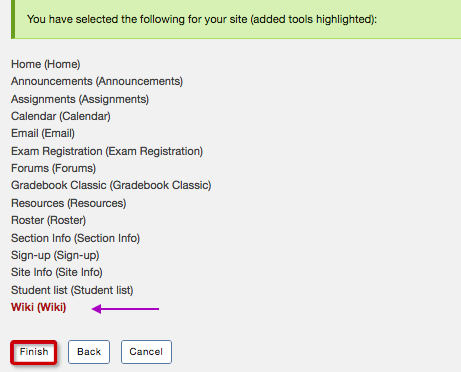Click Calendar (Calendar) list entry
The width and height of the screenshot is (461, 372).
pos(61,116)
